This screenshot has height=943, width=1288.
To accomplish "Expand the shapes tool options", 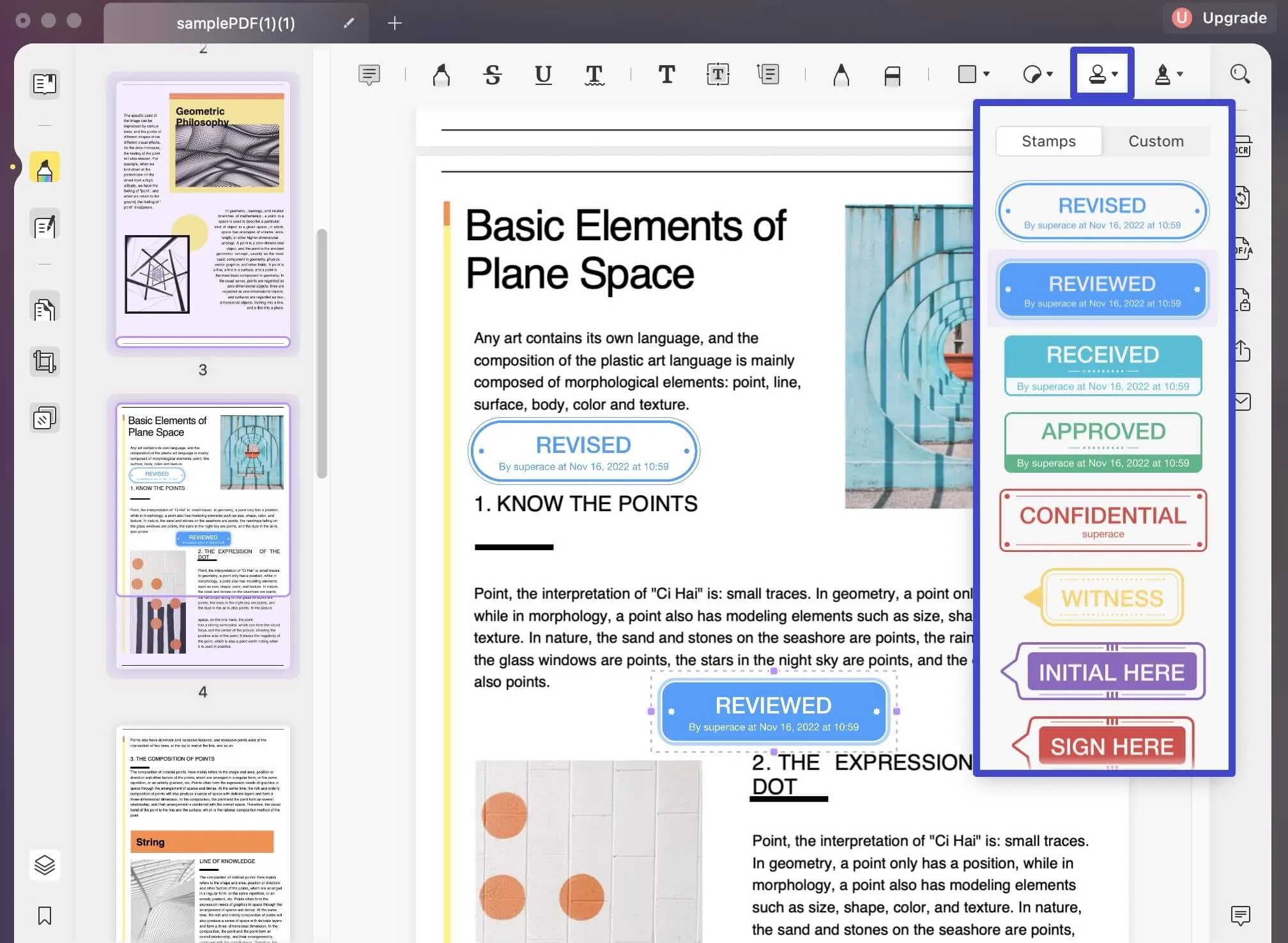I will [x=983, y=74].
